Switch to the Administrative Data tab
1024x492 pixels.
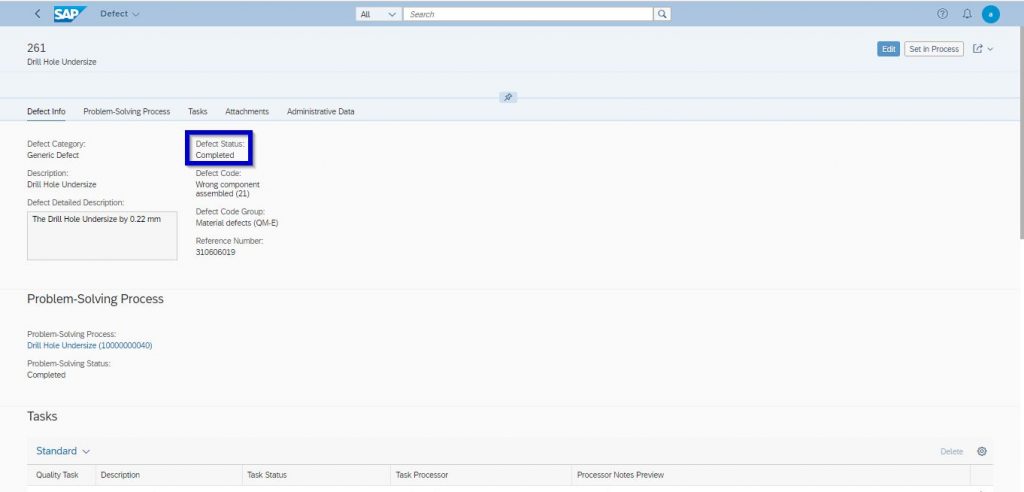321,112
